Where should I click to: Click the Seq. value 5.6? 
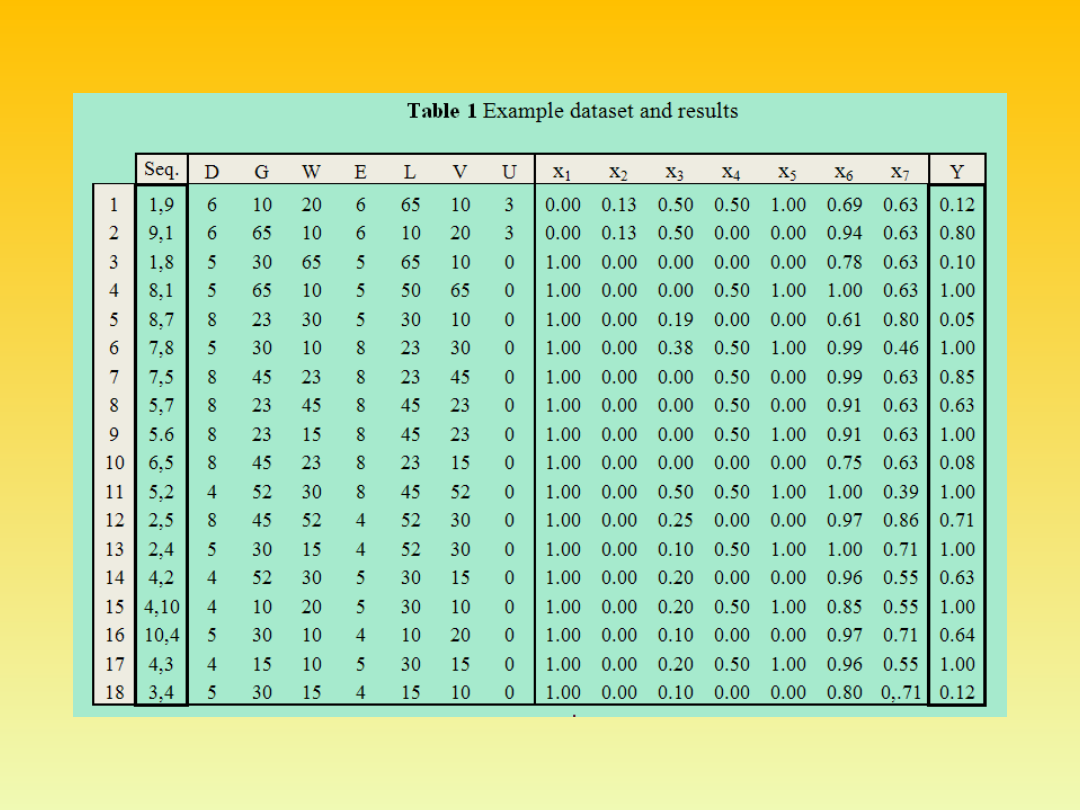(161, 434)
